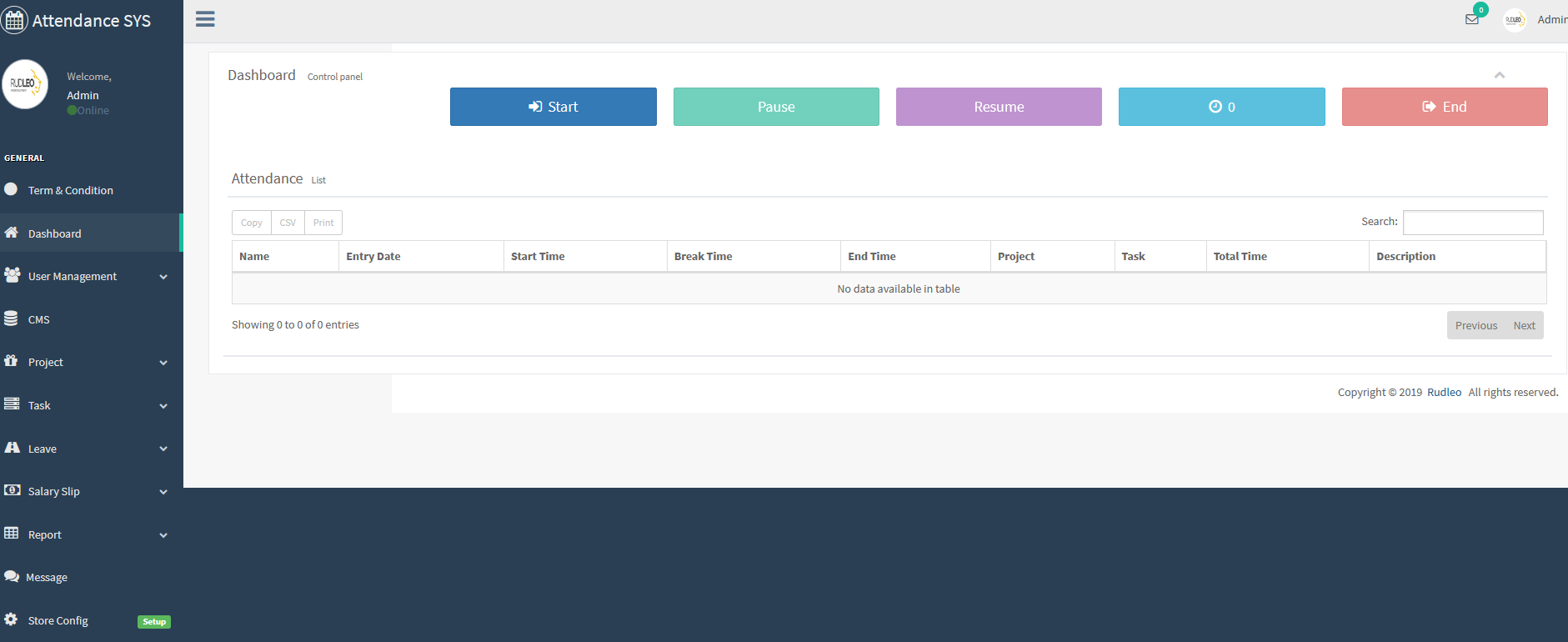Open the Leave menu item
Viewport: 1568px width, 642px height.
(x=43, y=449)
